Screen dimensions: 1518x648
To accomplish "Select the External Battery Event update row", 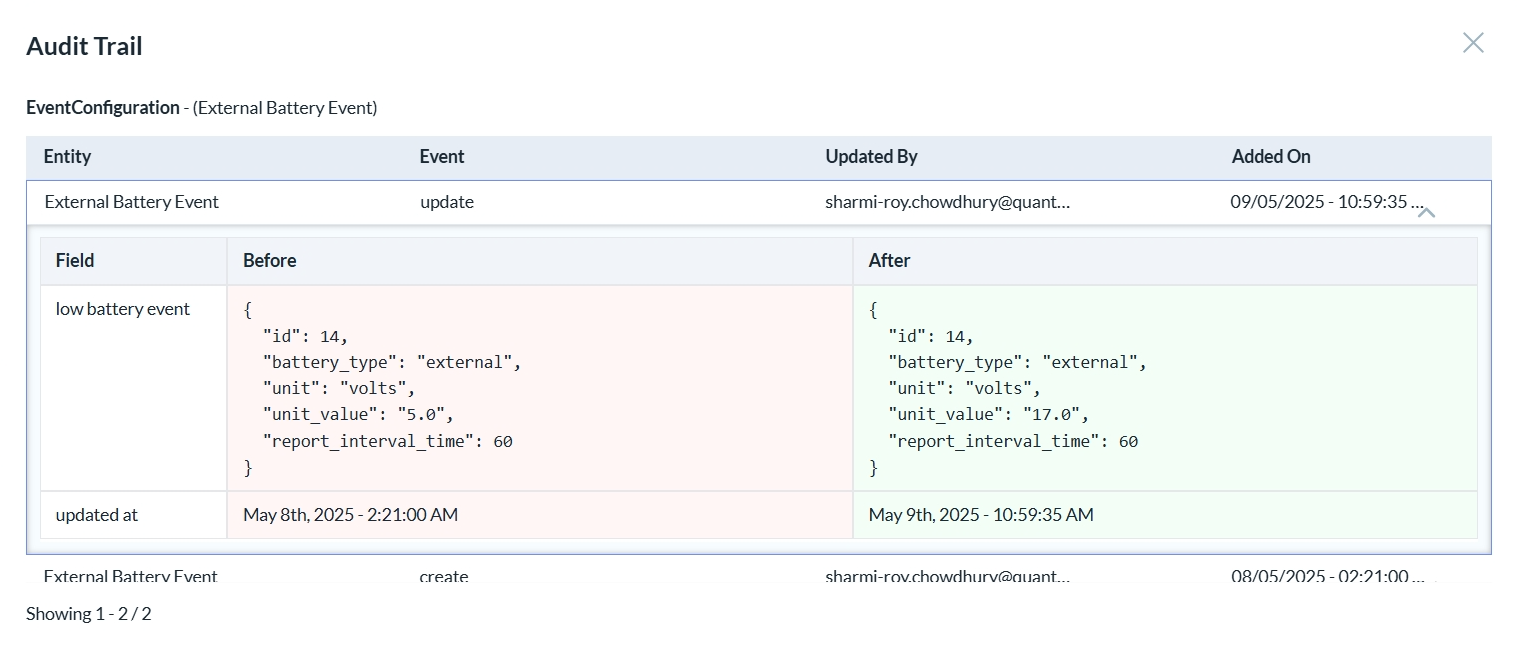I will pyautogui.click(x=131, y=202).
